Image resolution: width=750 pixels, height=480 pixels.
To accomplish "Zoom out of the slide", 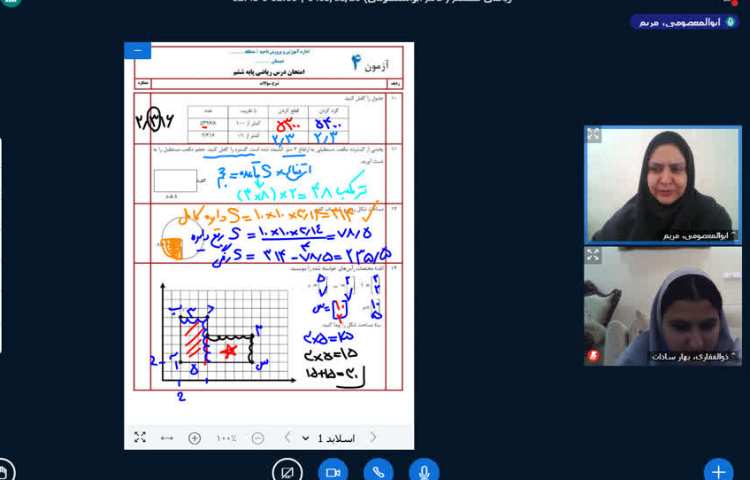I will click(257, 438).
